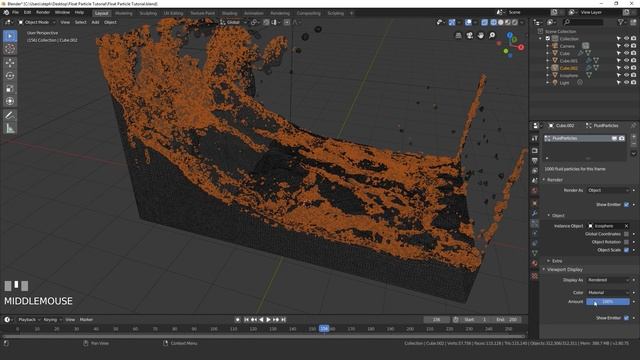Collapse the Object subpanel
The width and height of the screenshot is (640, 360).
tap(558, 216)
